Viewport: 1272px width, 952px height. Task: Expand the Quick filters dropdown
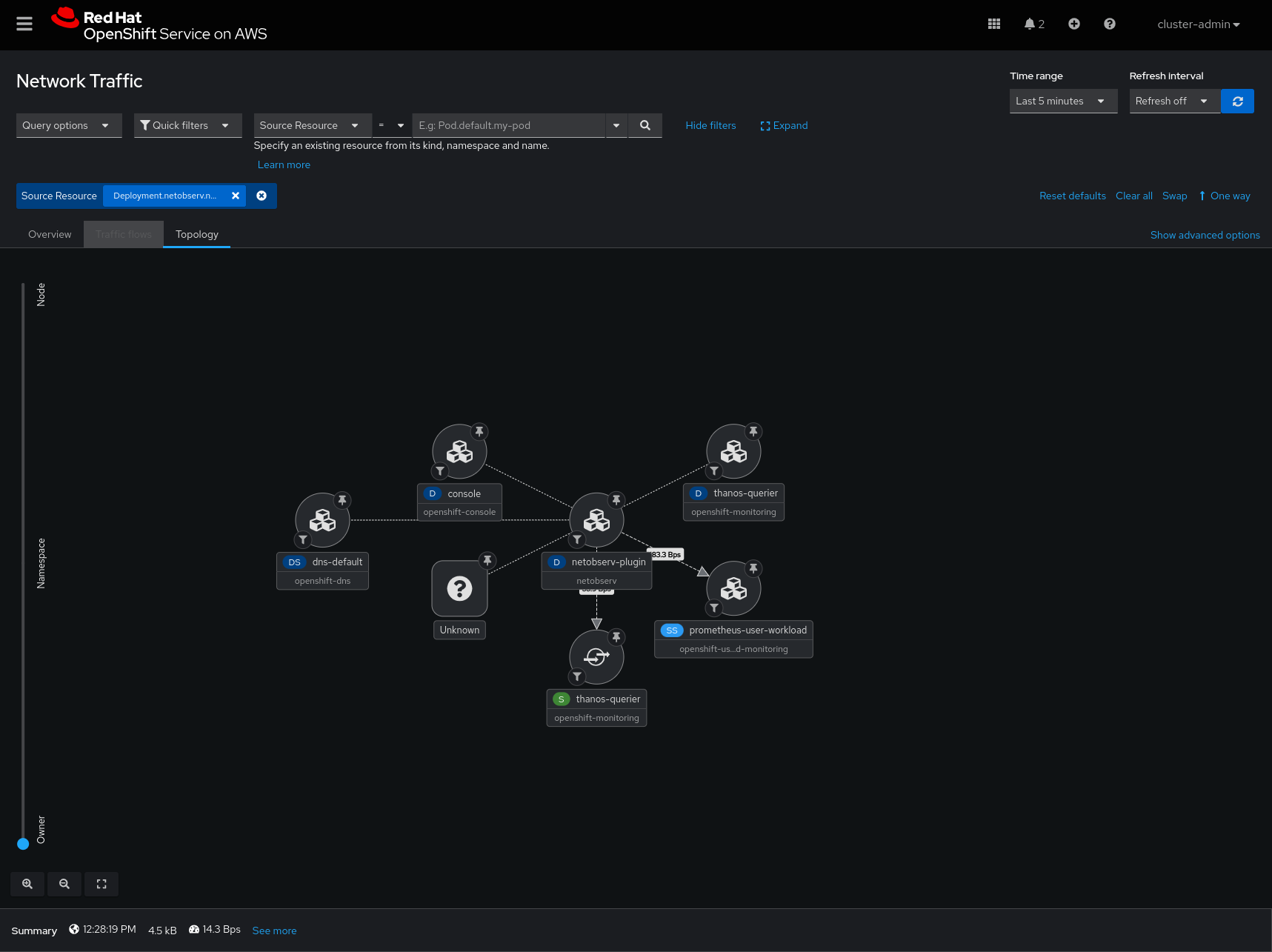pos(187,126)
